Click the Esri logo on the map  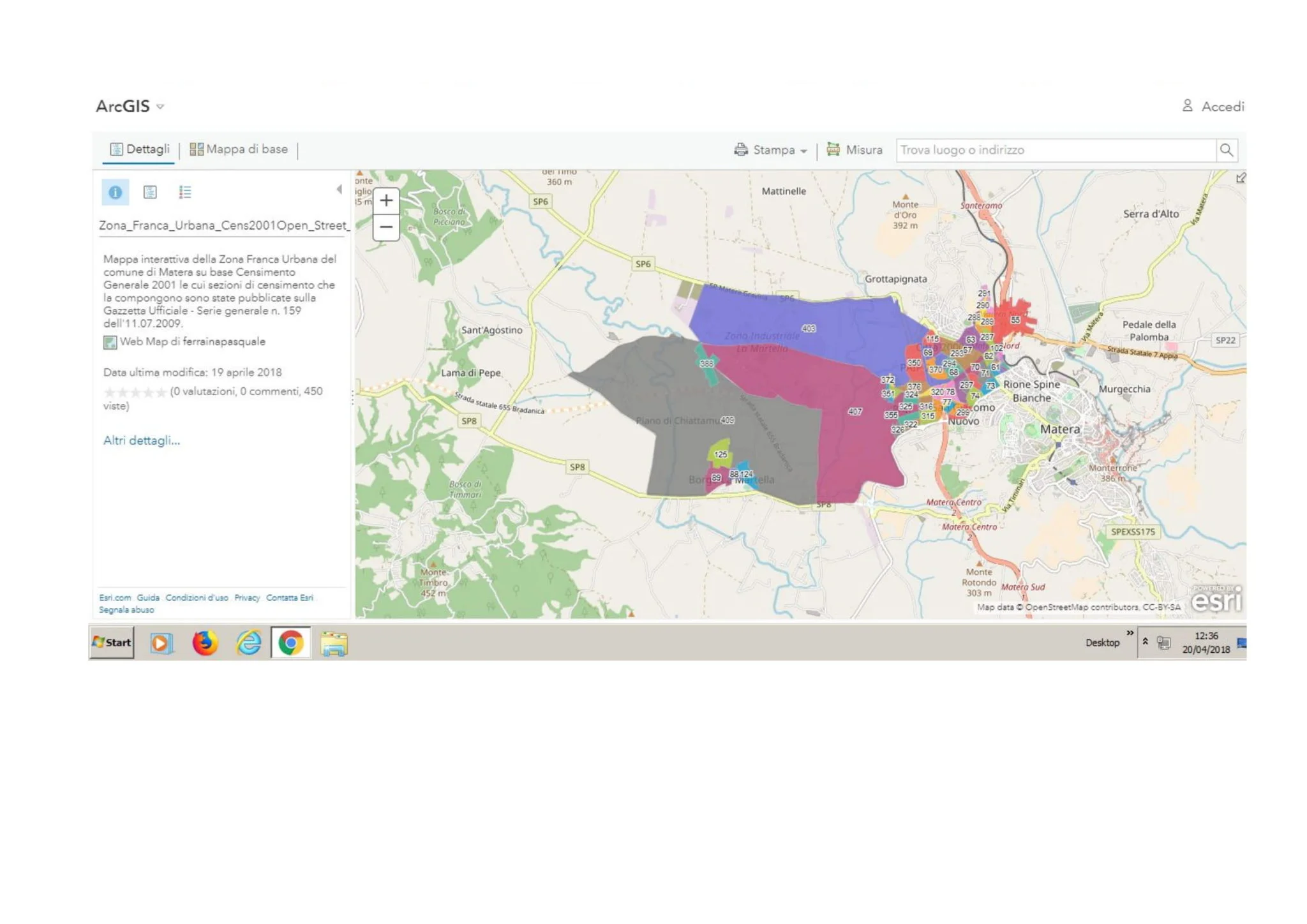point(1216,600)
